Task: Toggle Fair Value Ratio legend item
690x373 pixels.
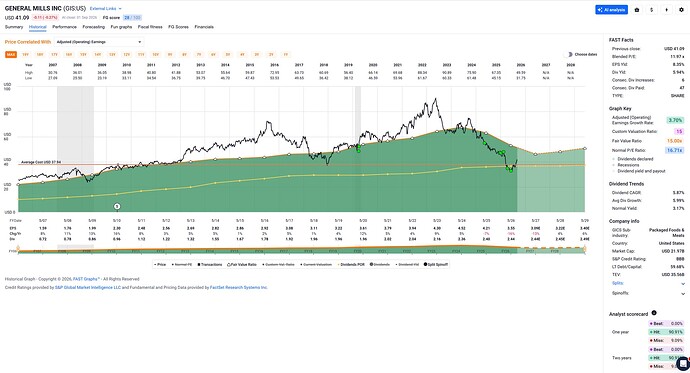Action: [x=242, y=265]
